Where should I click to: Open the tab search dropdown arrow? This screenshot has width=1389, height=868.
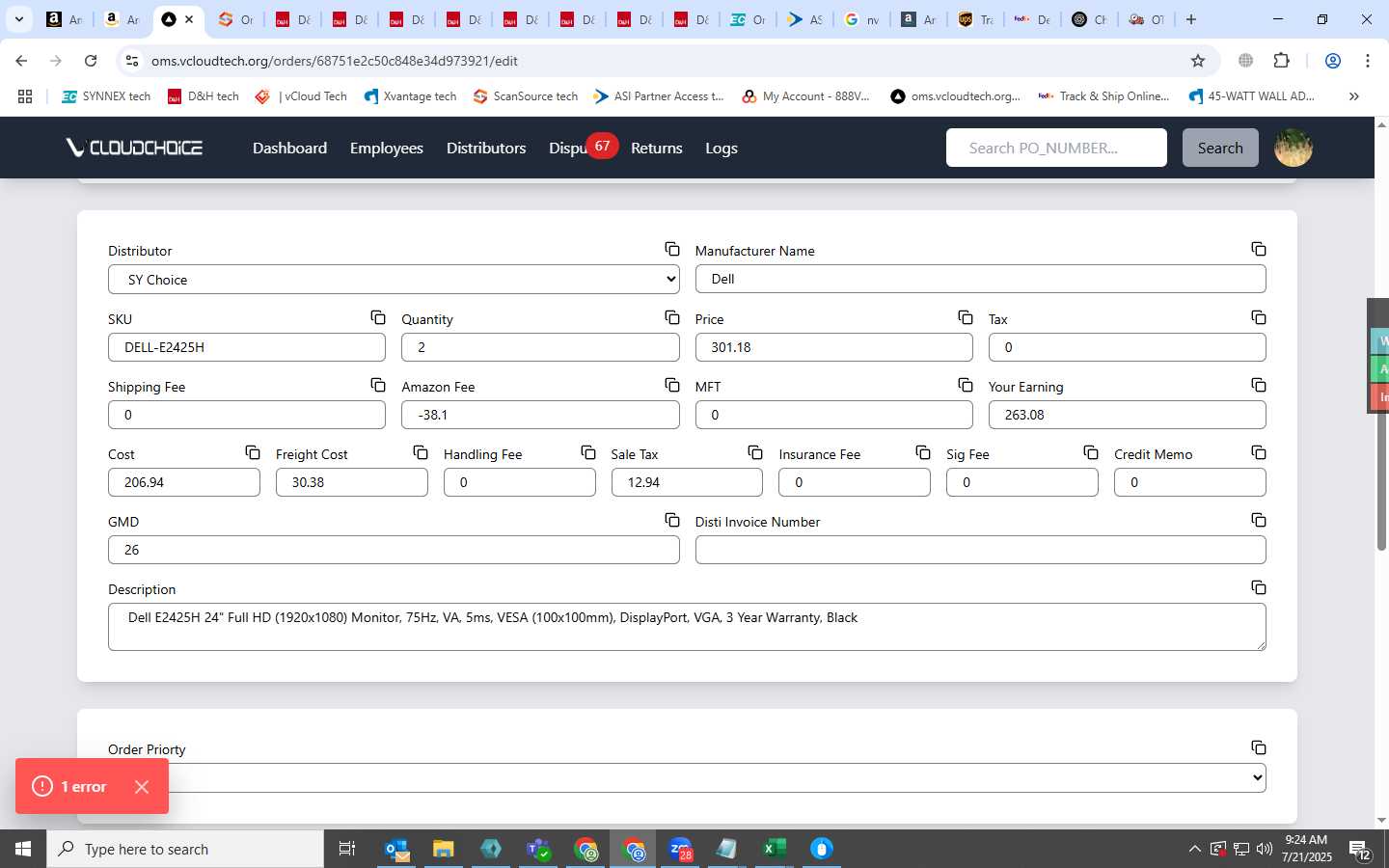(x=19, y=19)
